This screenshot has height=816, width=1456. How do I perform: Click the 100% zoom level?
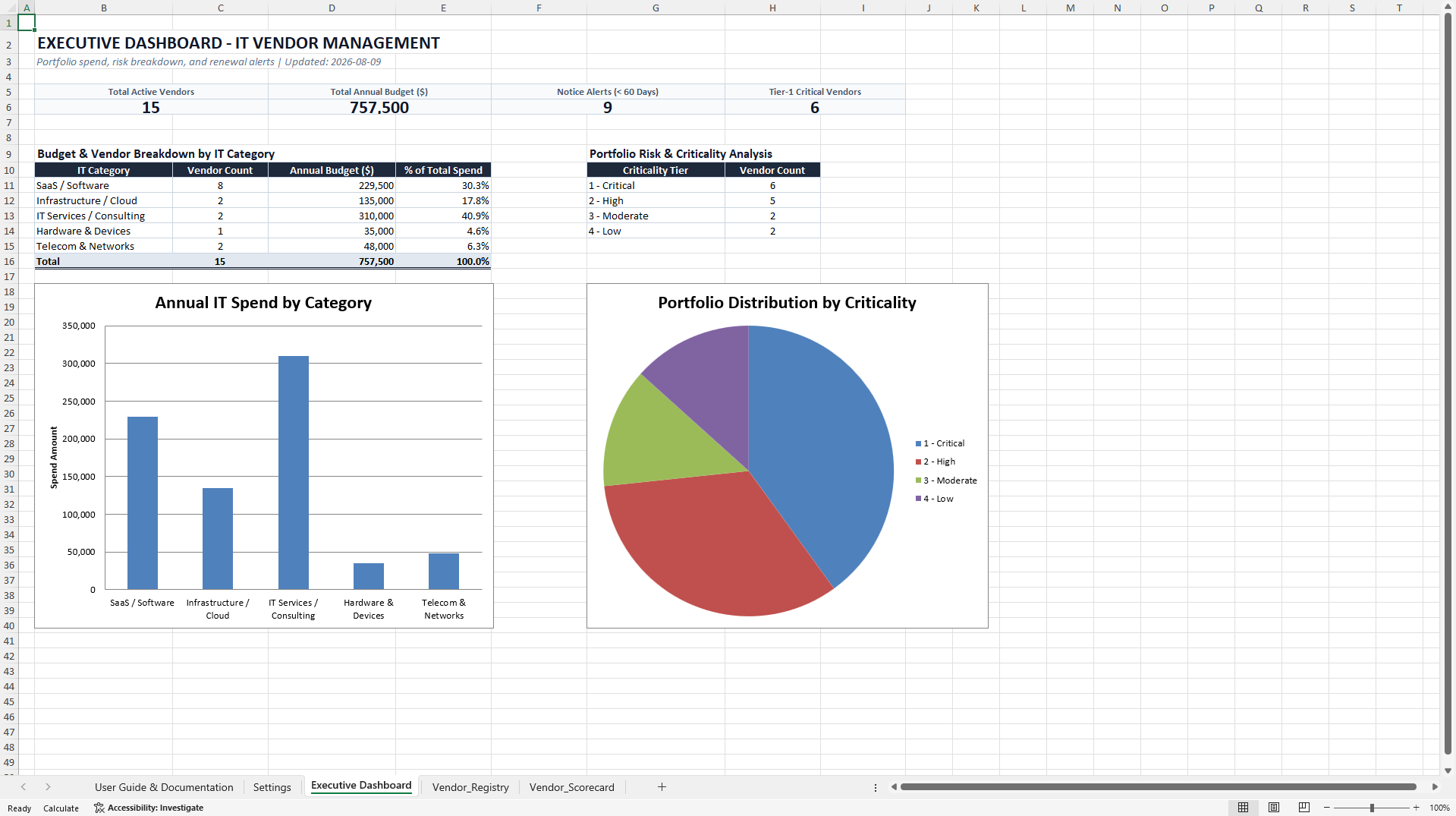[x=1439, y=808]
